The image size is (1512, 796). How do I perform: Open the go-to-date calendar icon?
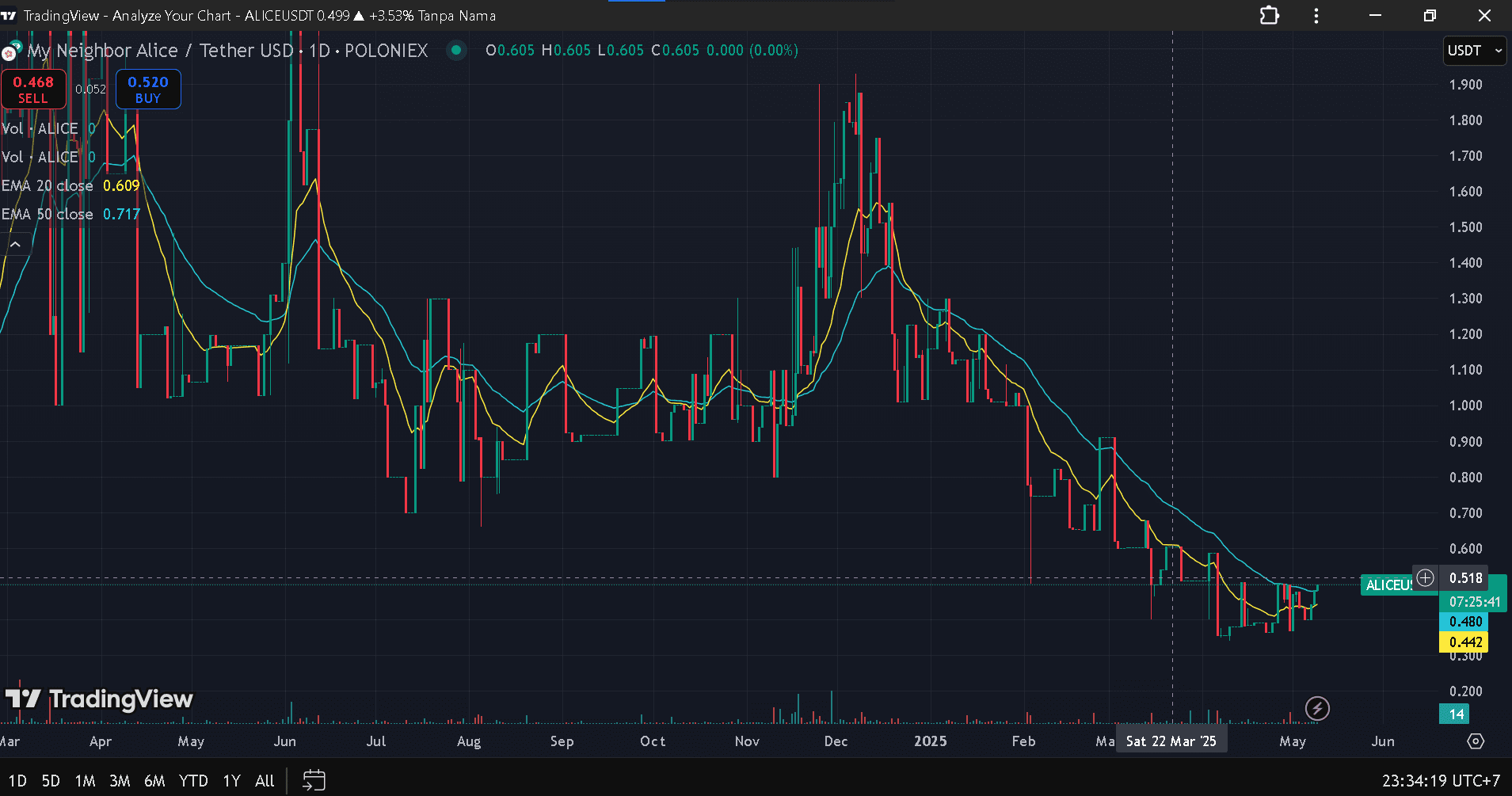click(x=314, y=780)
